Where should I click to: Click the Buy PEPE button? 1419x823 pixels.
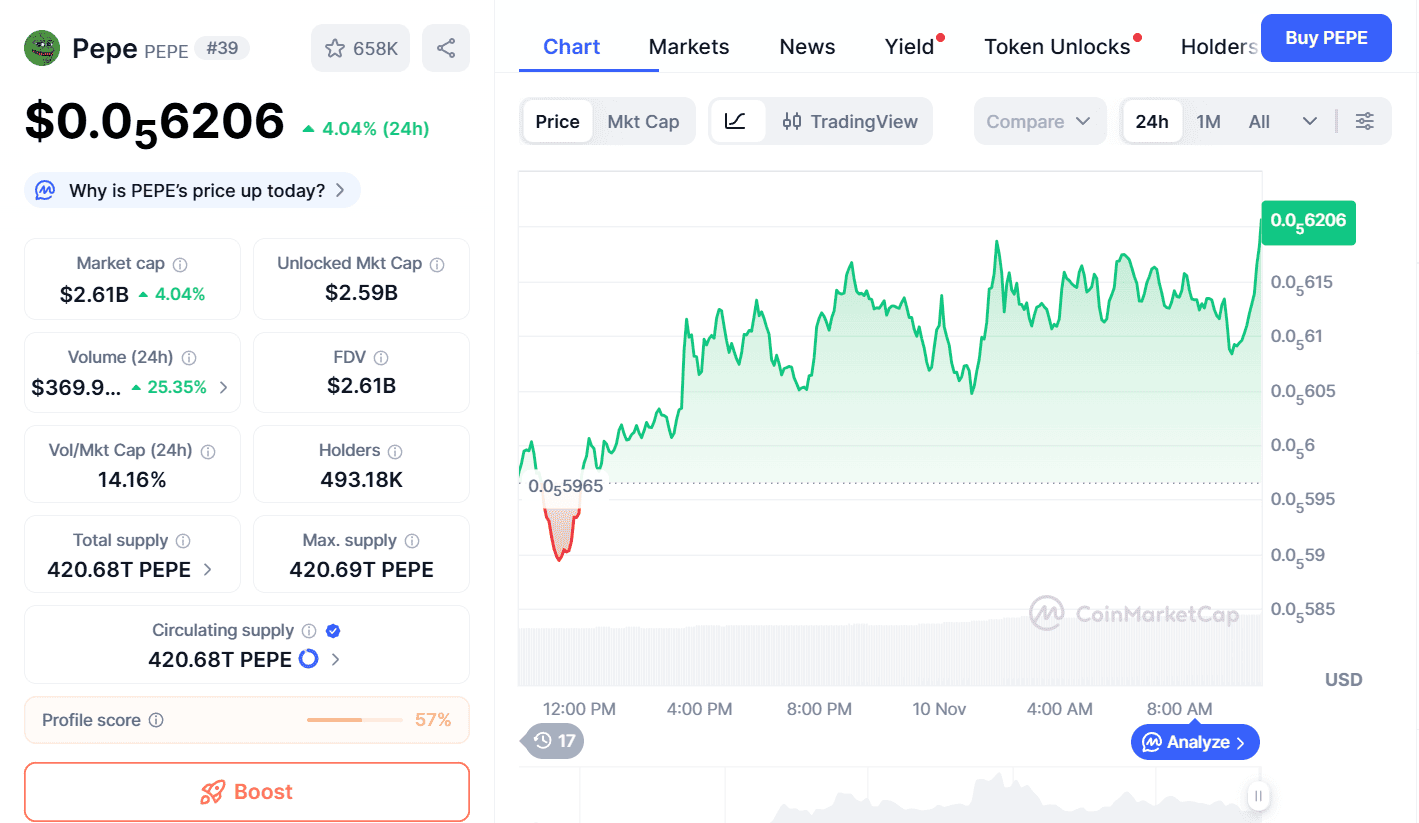1325,38
